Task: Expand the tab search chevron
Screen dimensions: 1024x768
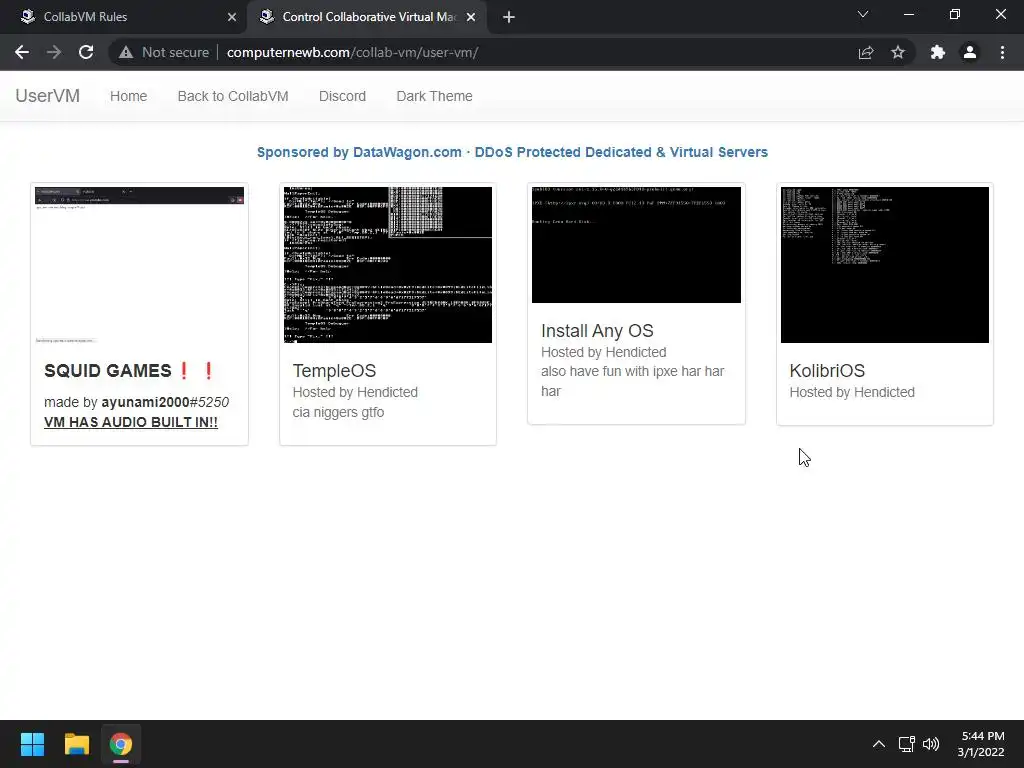Action: 863,14
